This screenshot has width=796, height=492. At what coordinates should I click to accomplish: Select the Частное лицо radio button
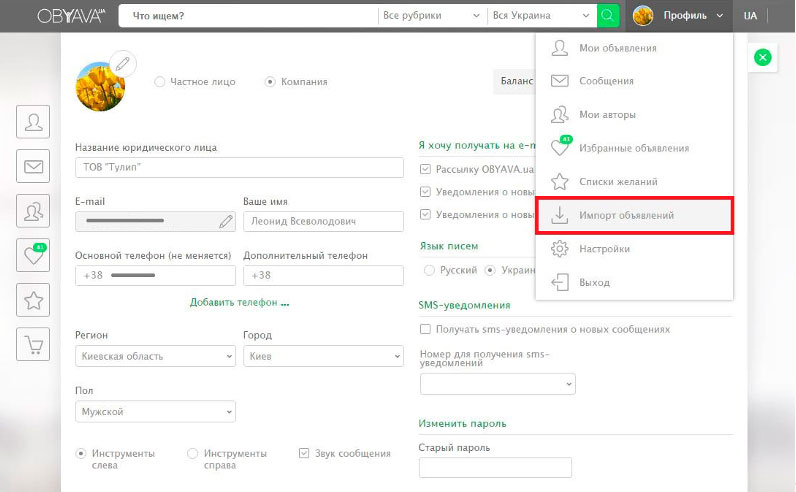click(x=160, y=82)
